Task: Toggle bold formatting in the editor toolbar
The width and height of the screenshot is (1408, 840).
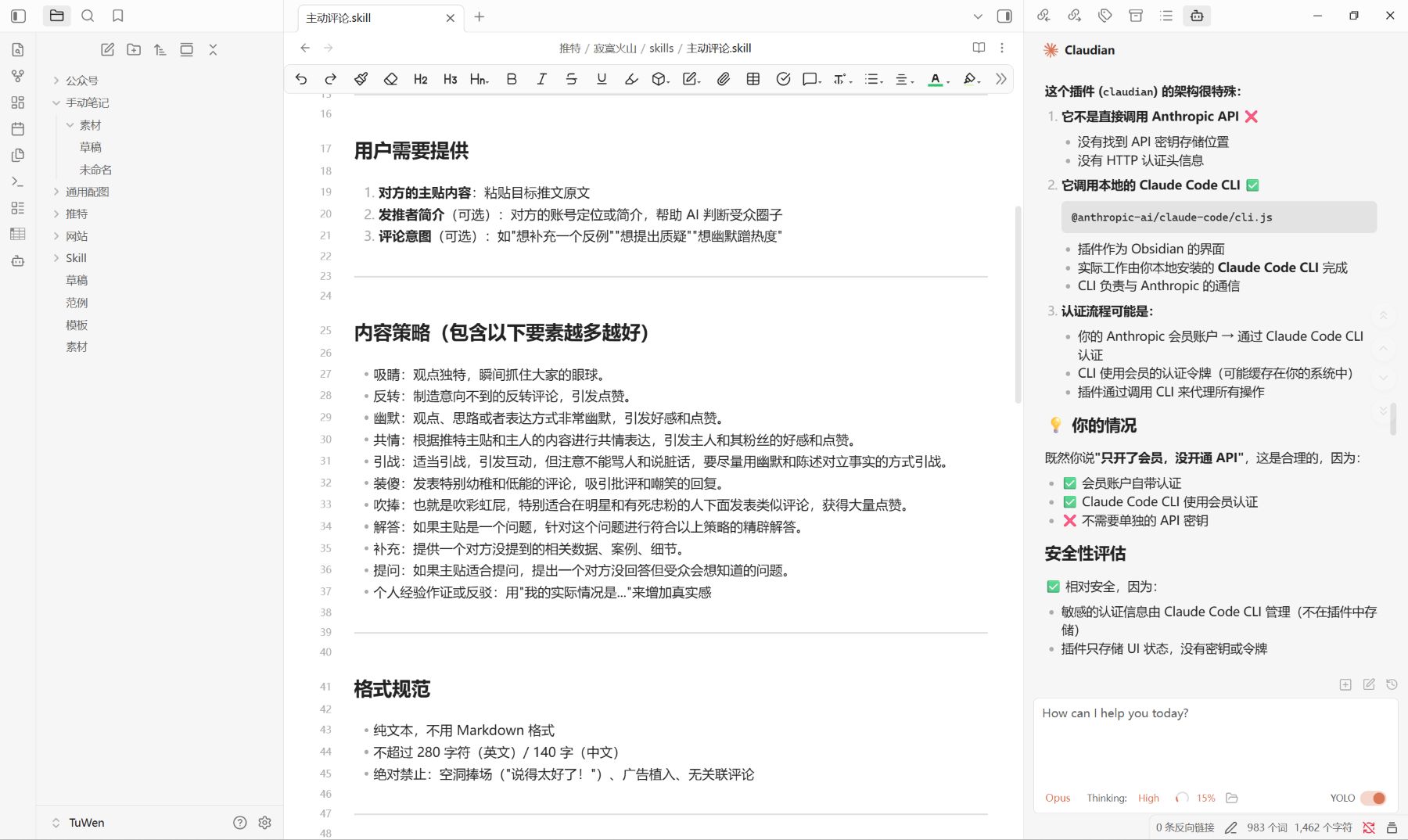Action: [511, 79]
